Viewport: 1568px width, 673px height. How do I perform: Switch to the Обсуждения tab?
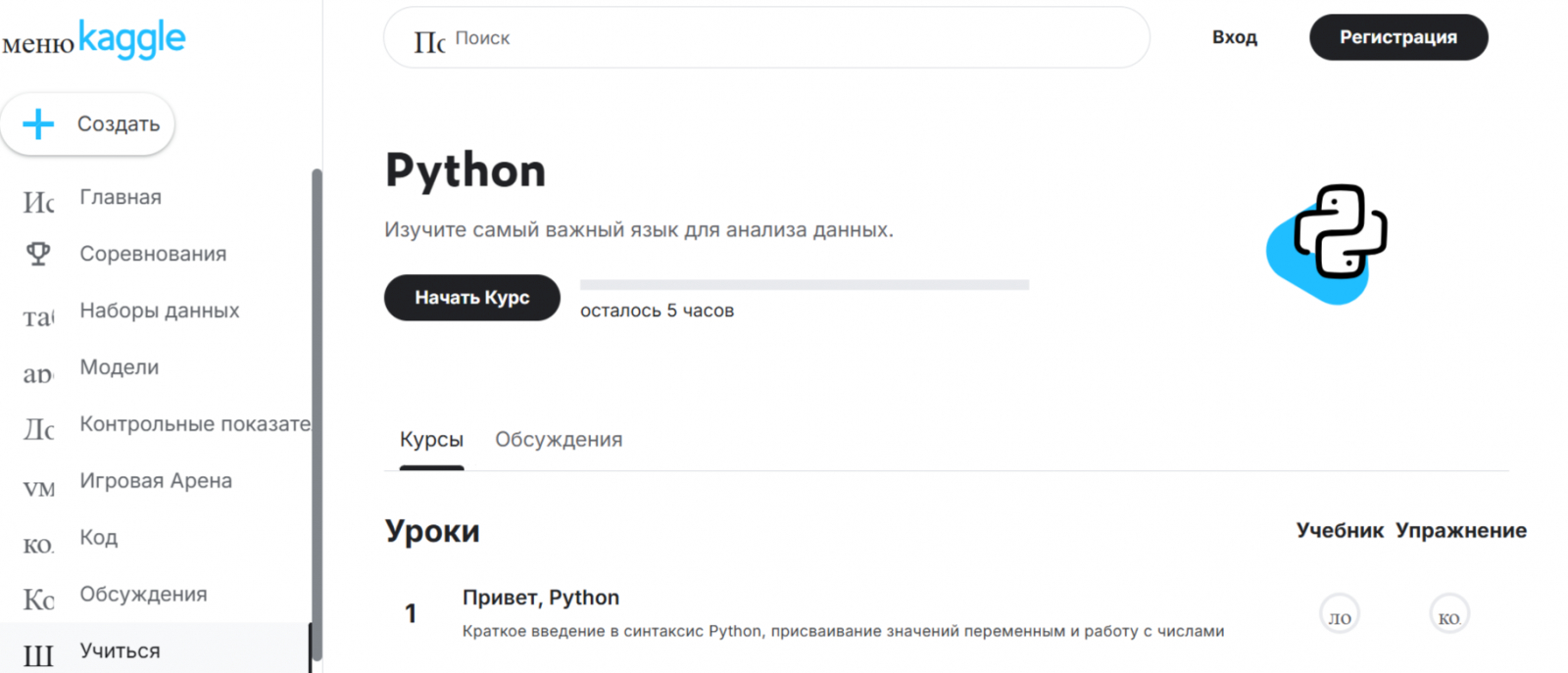click(559, 440)
